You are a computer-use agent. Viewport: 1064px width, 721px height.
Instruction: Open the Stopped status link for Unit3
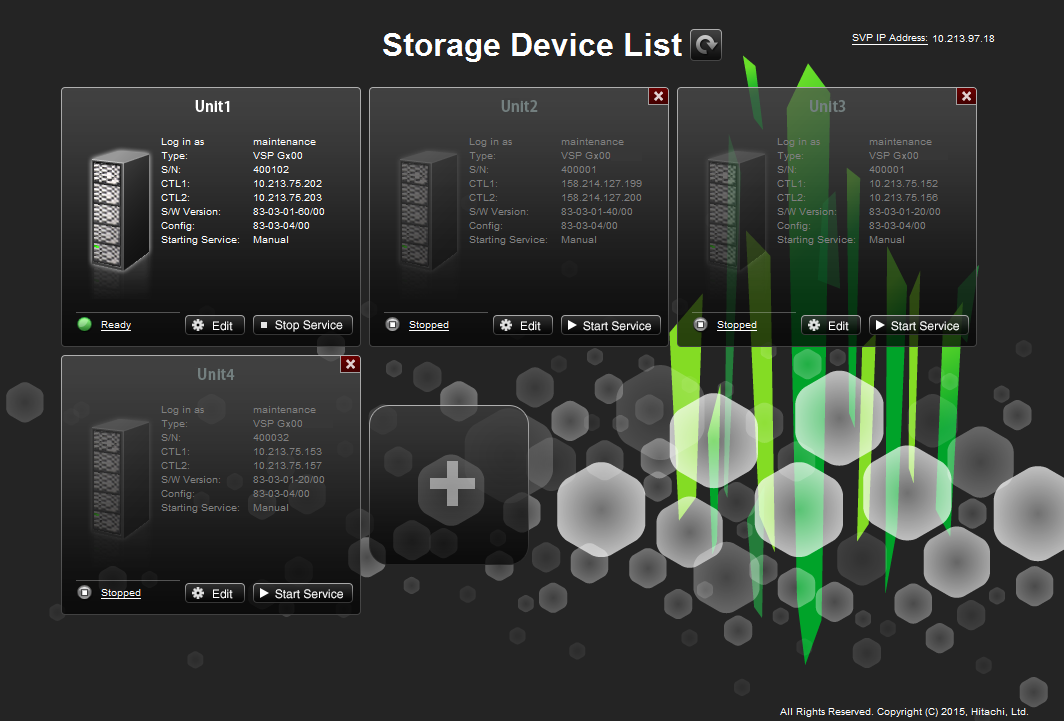[737, 325]
